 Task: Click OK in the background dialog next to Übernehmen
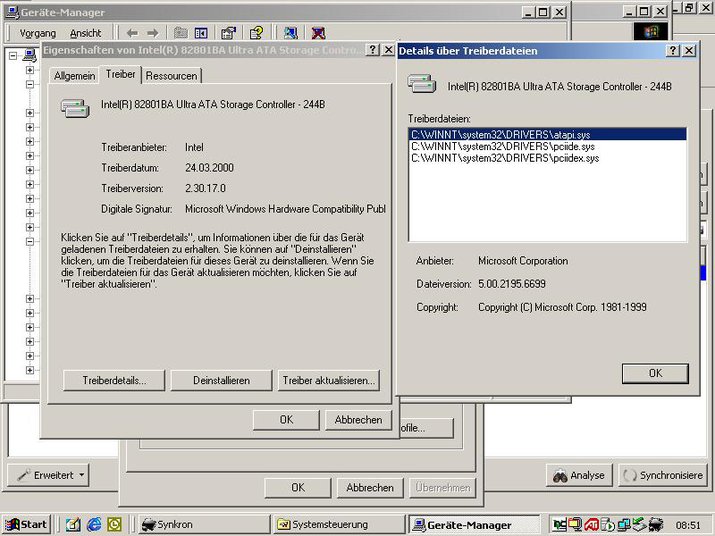tap(298, 488)
